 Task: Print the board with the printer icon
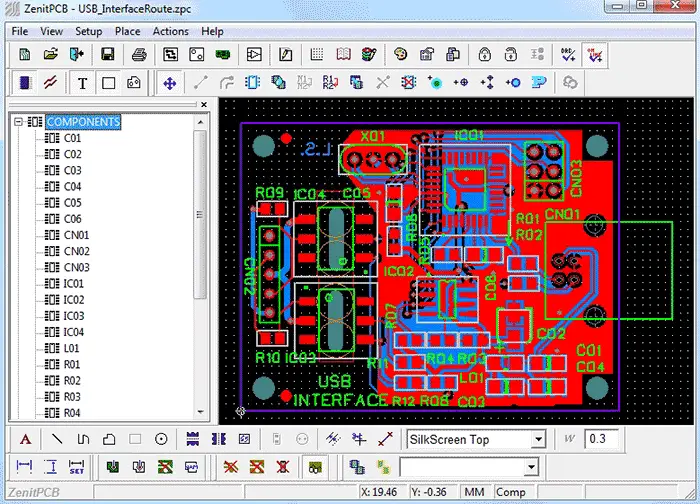pos(139,54)
